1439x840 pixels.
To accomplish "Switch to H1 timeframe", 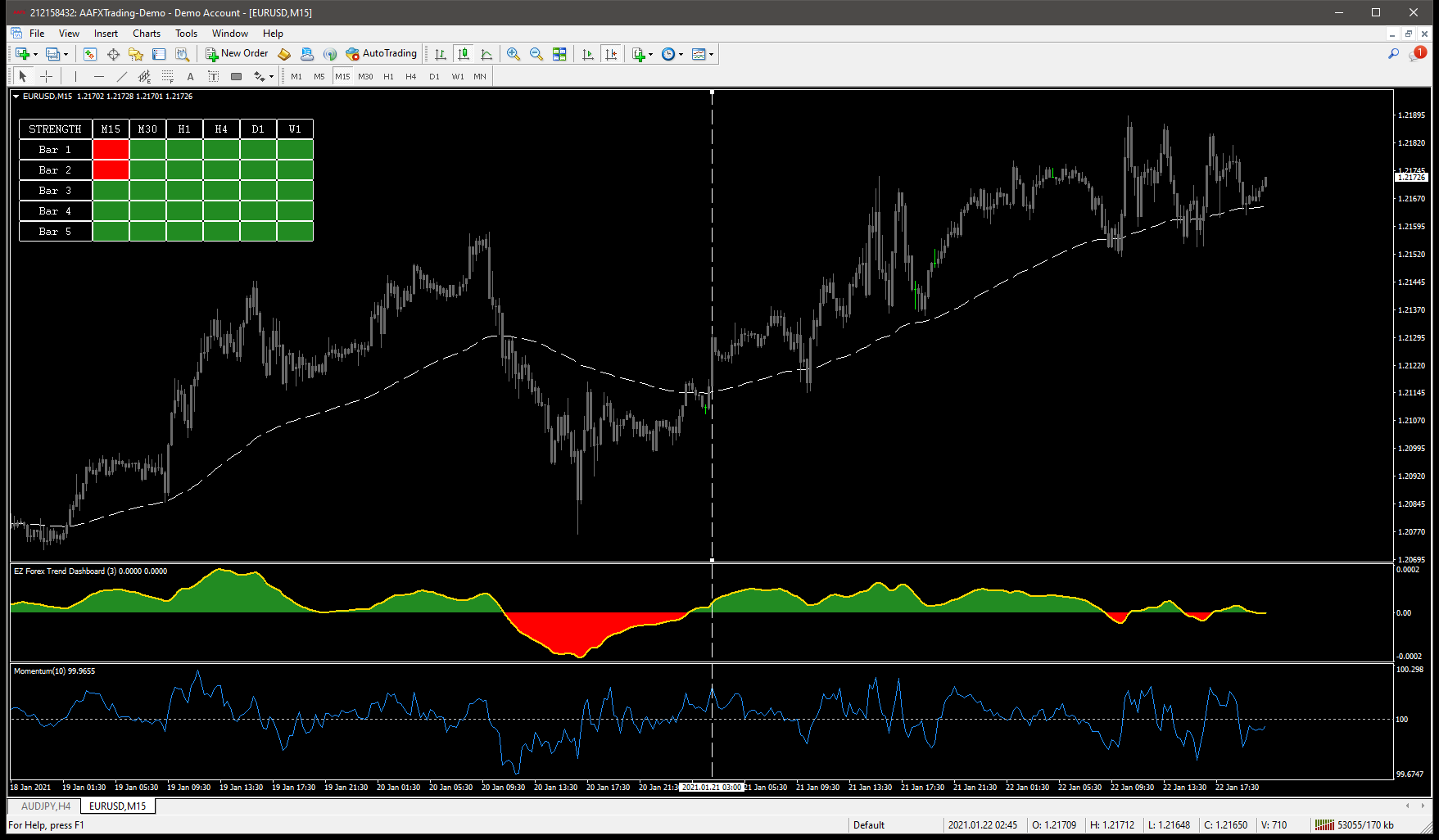I will click(388, 76).
